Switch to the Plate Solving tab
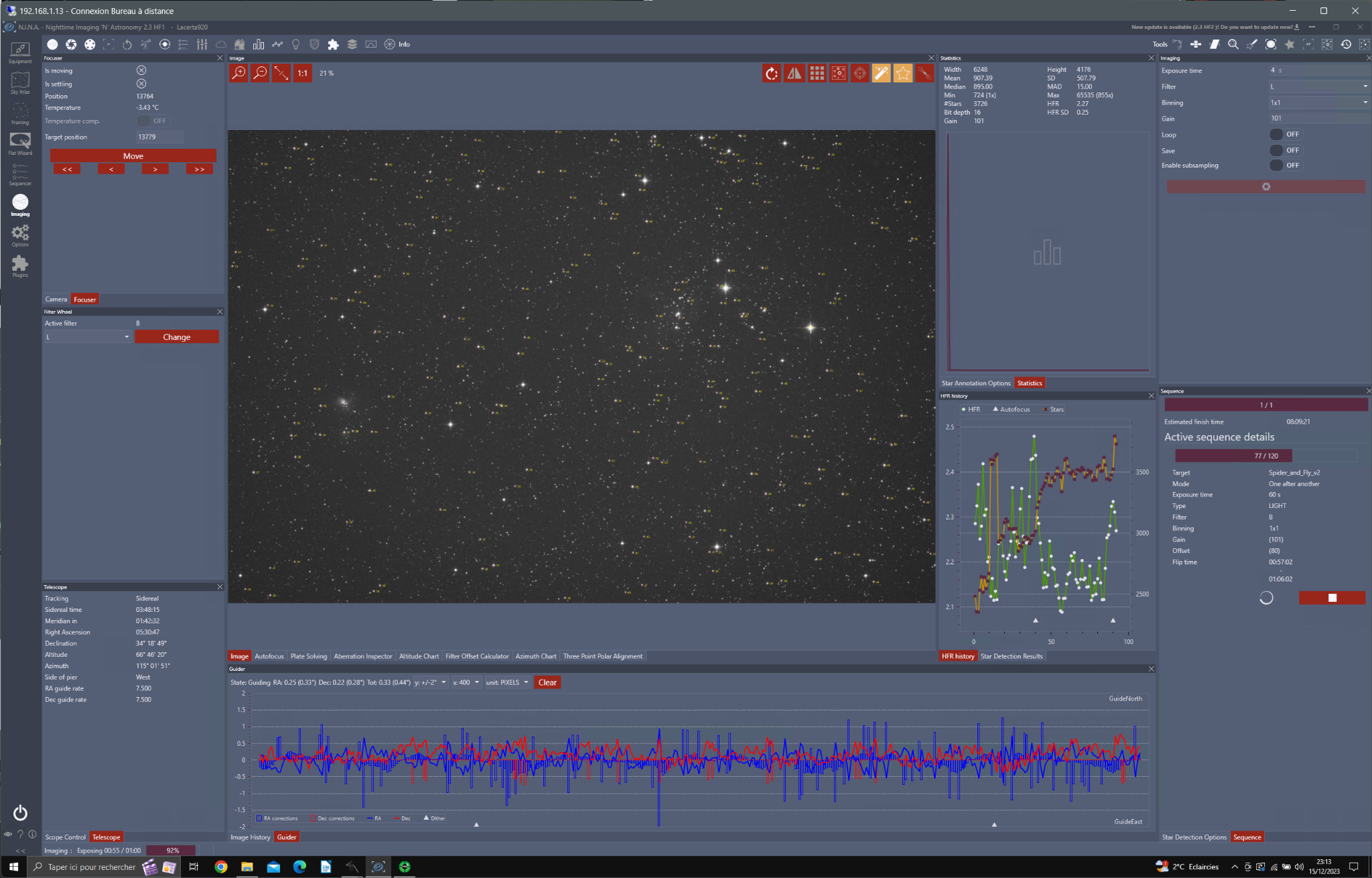 click(309, 656)
